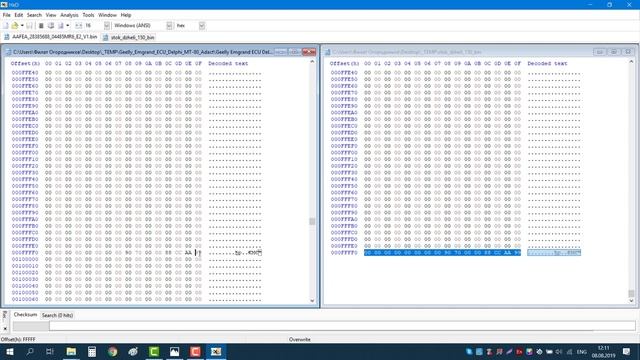Viewport: 640px width, 360px height.
Task: Click the Open file toolbar icon
Action: [x=15, y=26]
